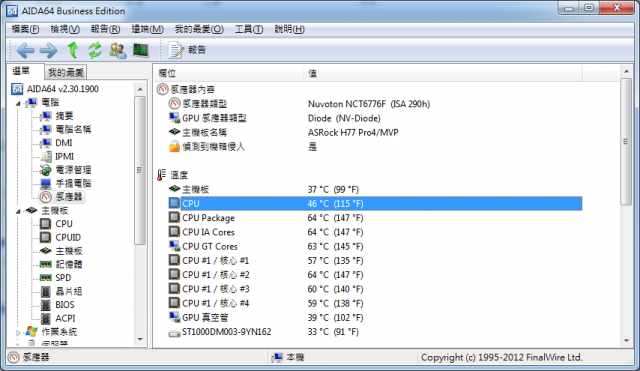Viewport: 640px width, 371px height.
Task: Select 電源管理 in the tree
Action: point(66,170)
